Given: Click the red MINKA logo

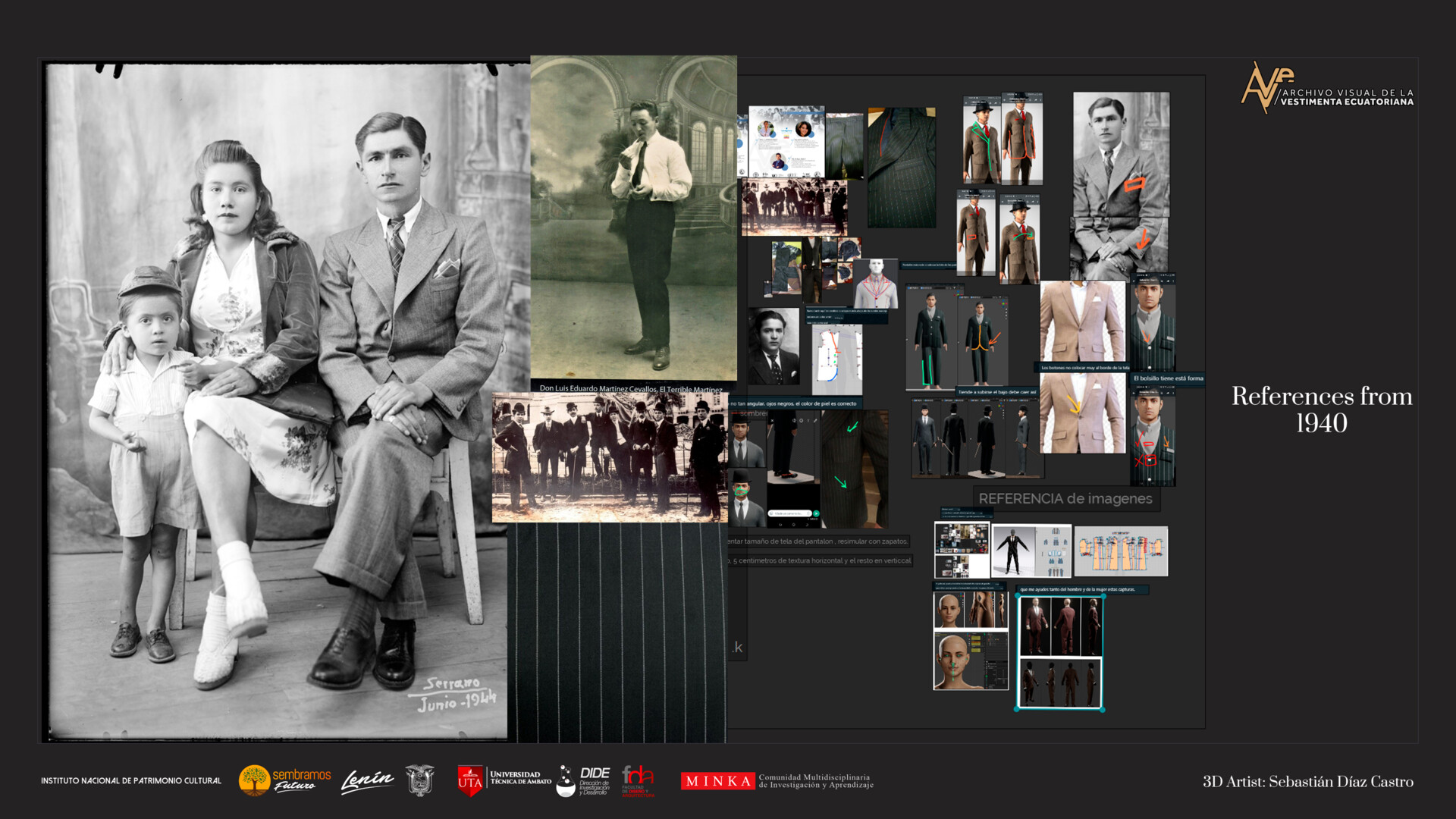Looking at the screenshot, I should tap(717, 781).
